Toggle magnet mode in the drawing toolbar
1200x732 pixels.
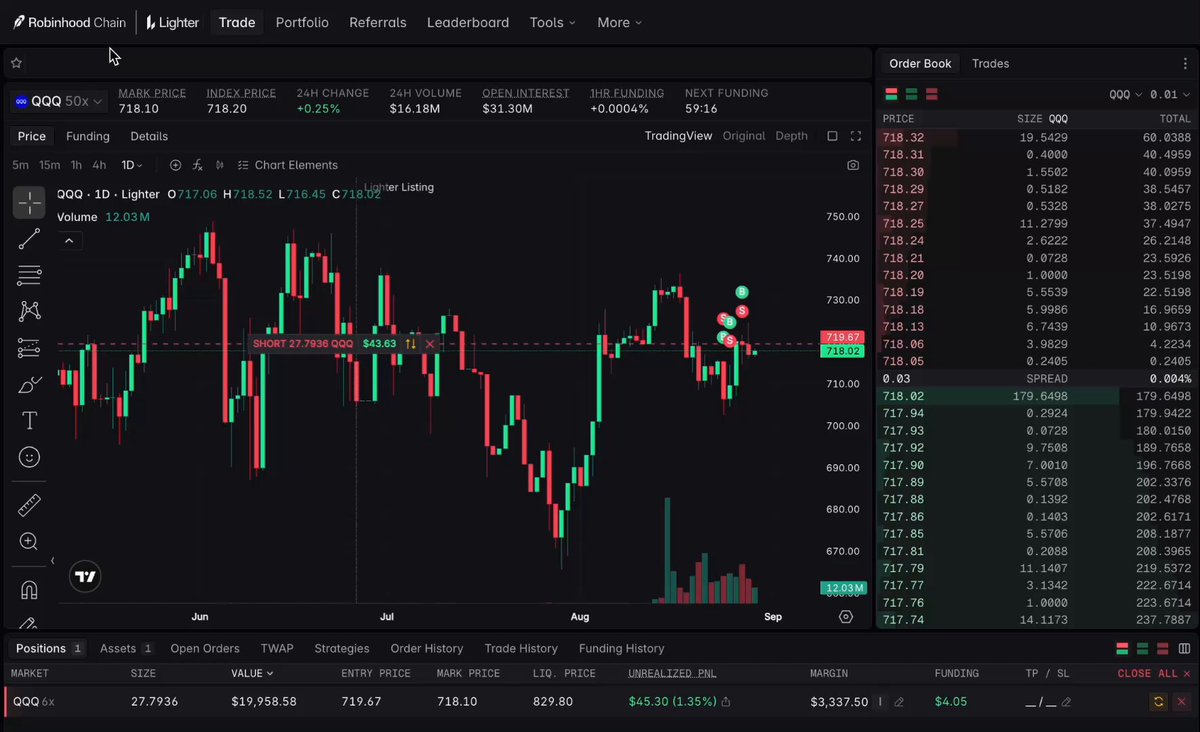[x=29, y=589]
